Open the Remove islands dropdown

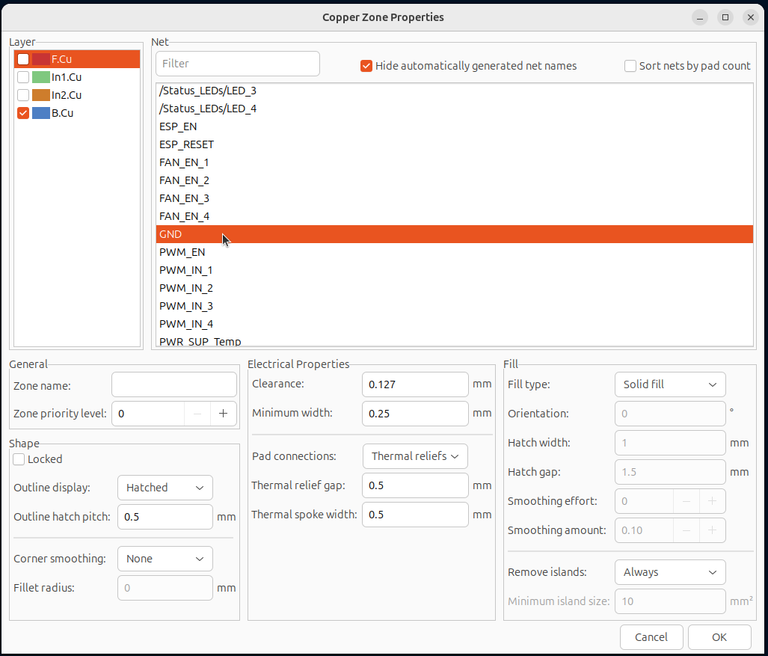coord(670,572)
